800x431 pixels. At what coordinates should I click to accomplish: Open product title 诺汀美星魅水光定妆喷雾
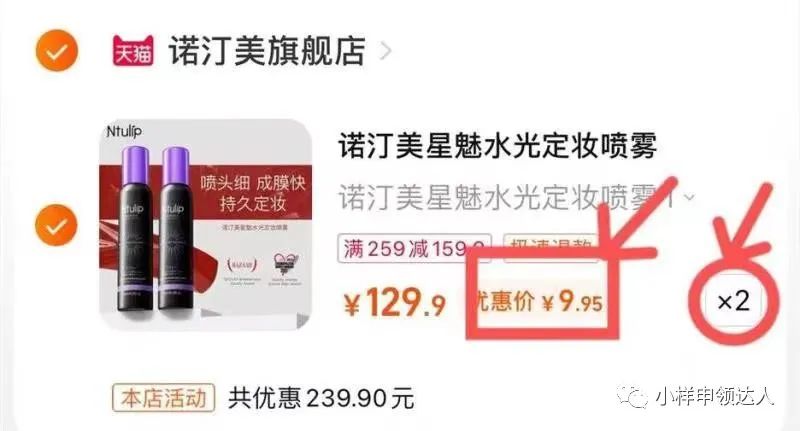(497, 146)
